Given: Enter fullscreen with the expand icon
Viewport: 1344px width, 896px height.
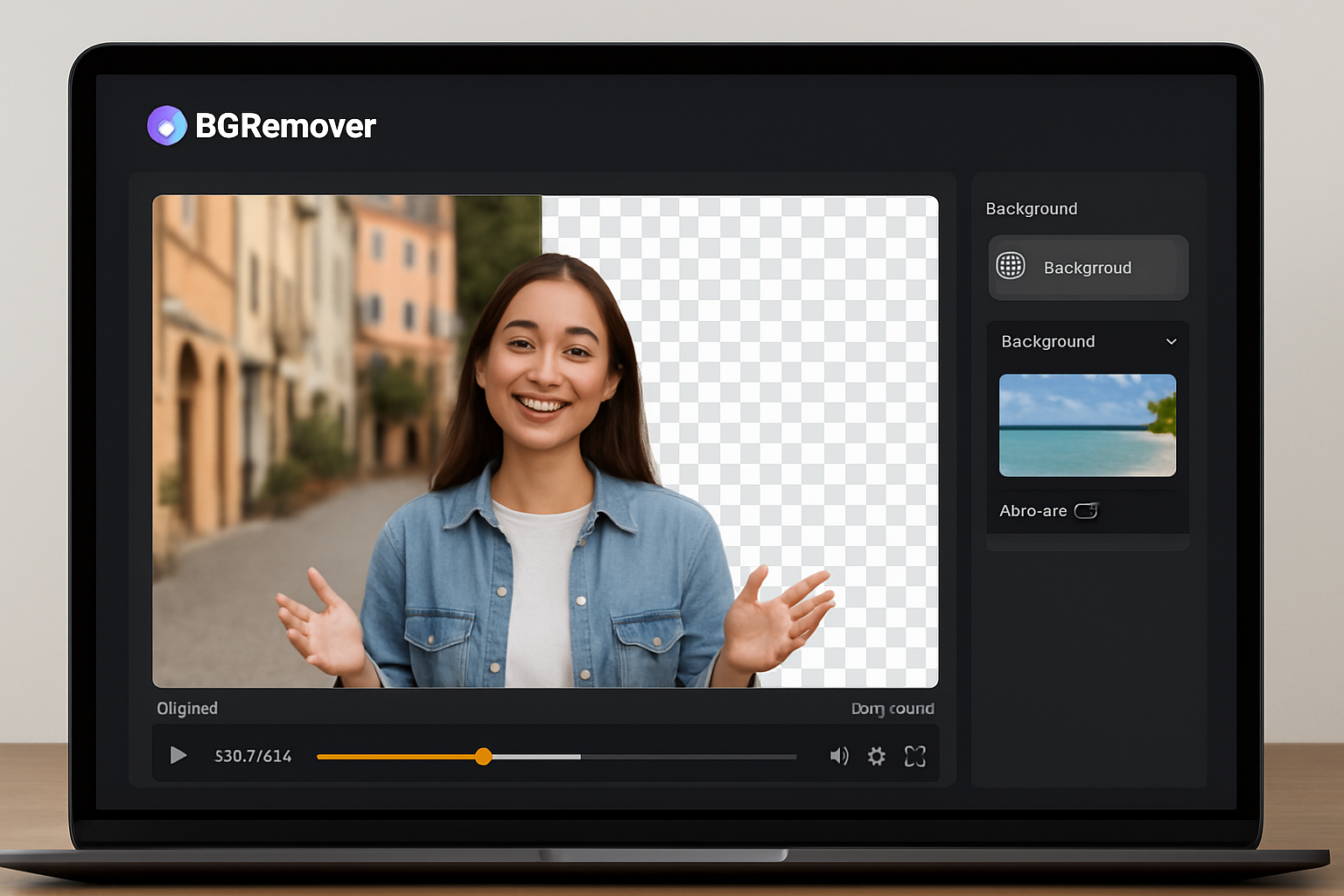Looking at the screenshot, I should point(915,756).
